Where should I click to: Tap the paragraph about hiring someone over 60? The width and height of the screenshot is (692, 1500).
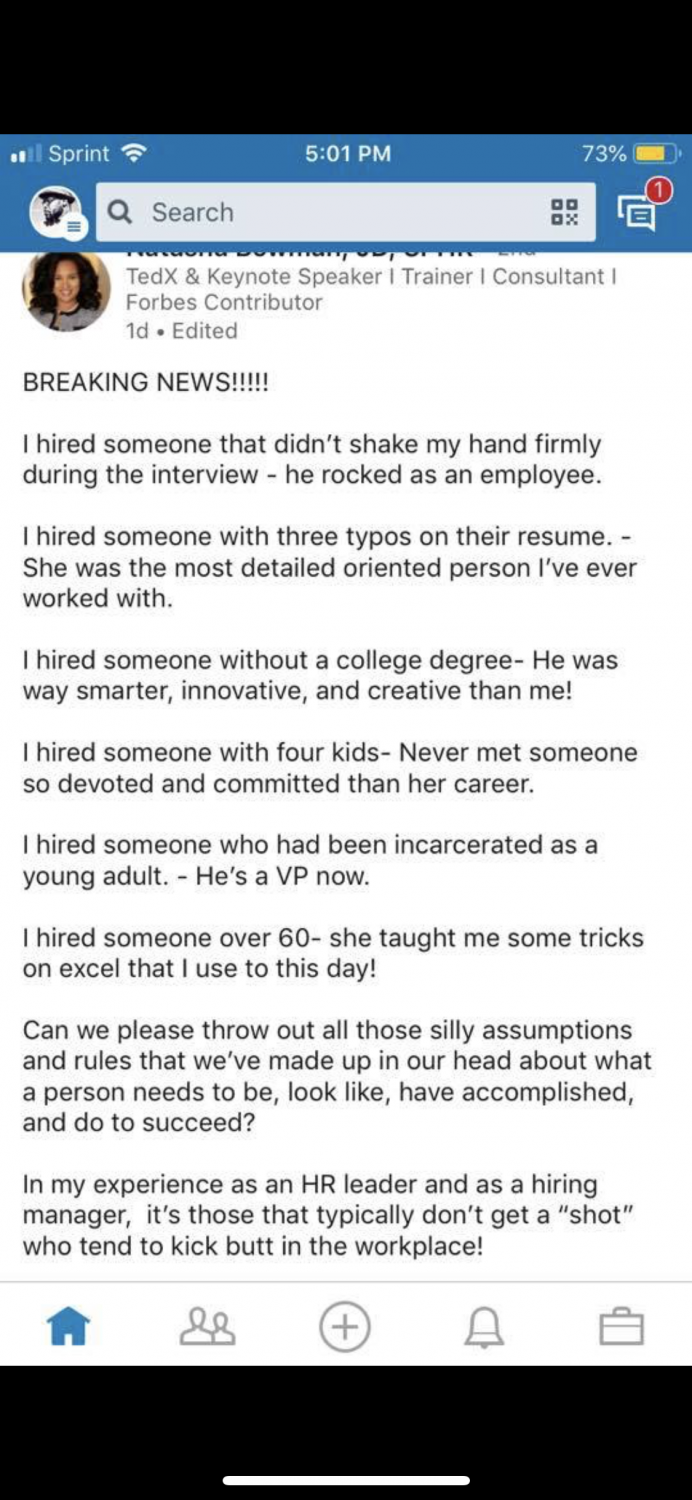pos(333,954)
